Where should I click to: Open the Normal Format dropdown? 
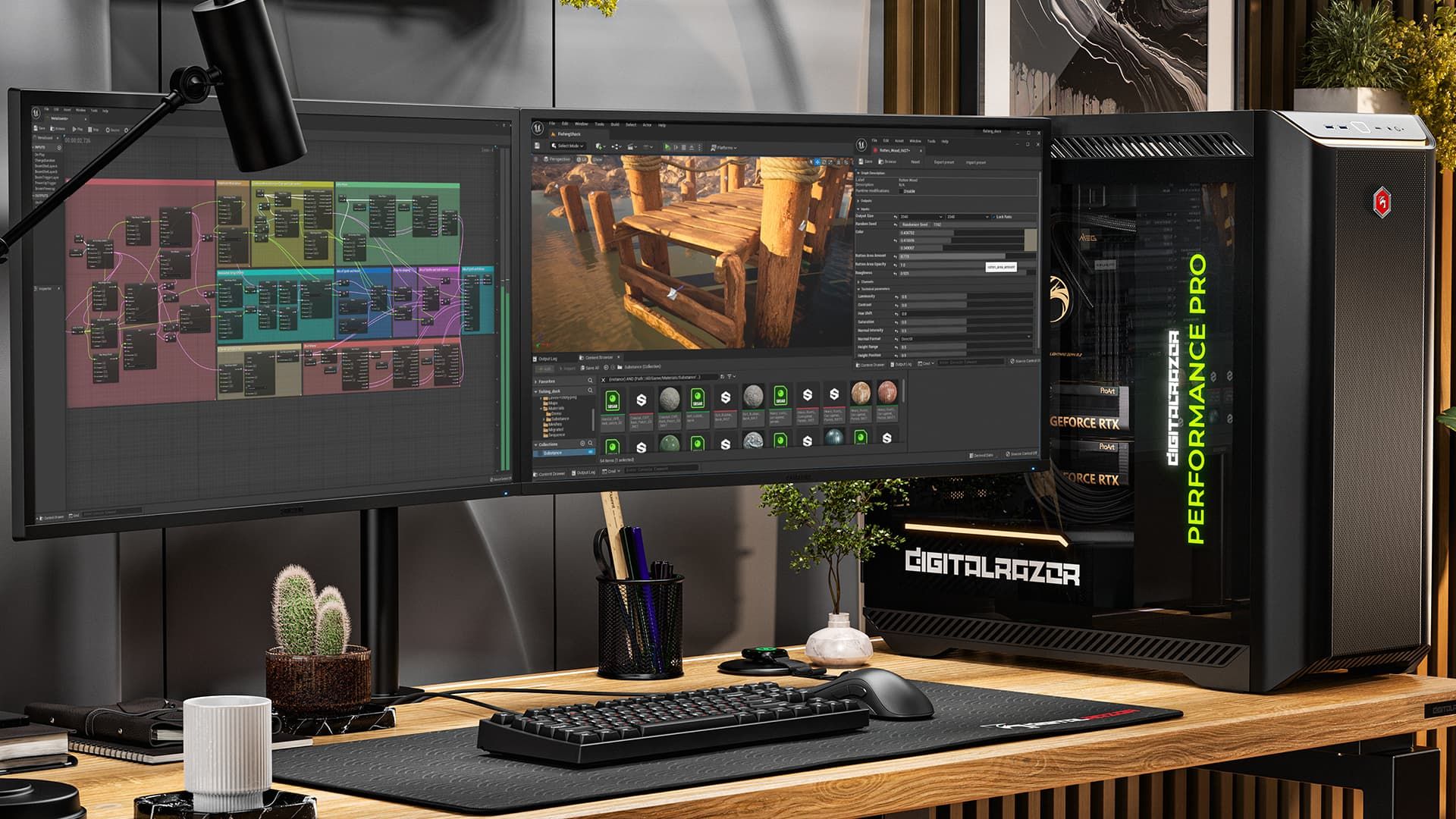965,338
